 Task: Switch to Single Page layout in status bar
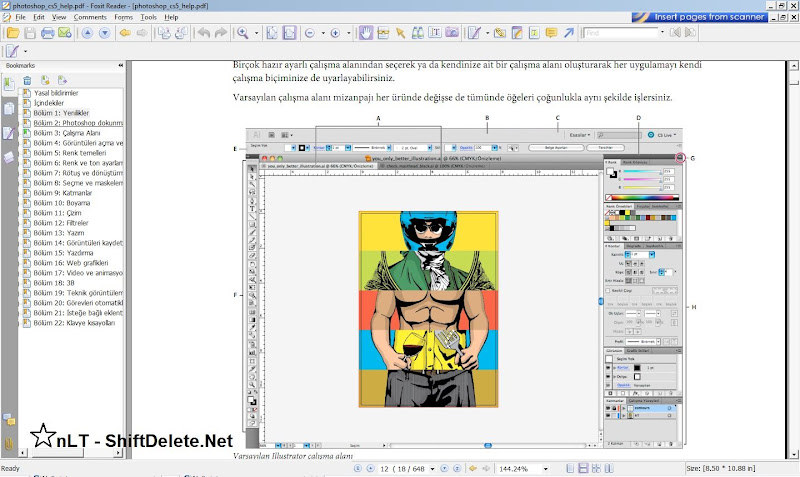(x=570, y=468)
